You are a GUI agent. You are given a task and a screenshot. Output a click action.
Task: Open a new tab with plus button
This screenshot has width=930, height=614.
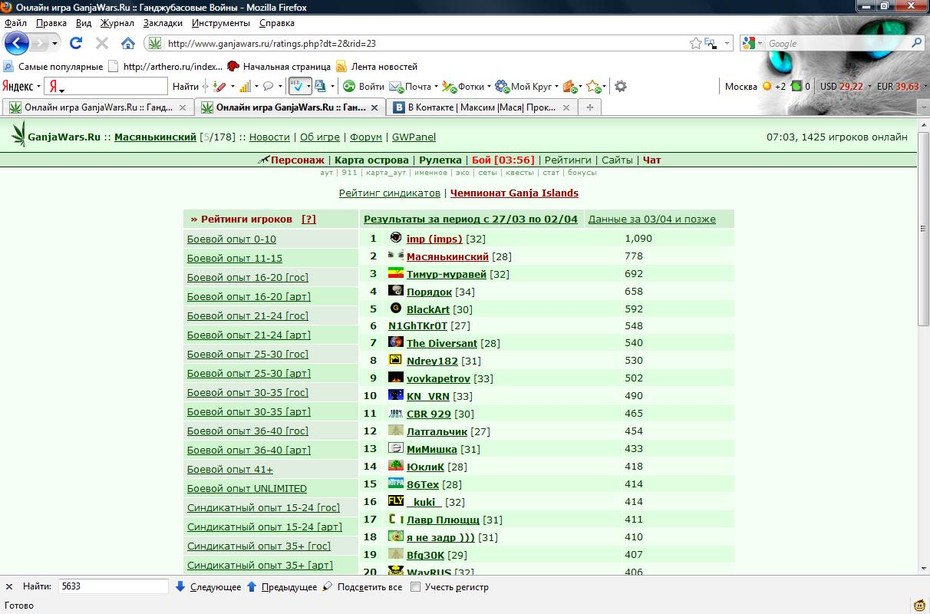[590, 107]
